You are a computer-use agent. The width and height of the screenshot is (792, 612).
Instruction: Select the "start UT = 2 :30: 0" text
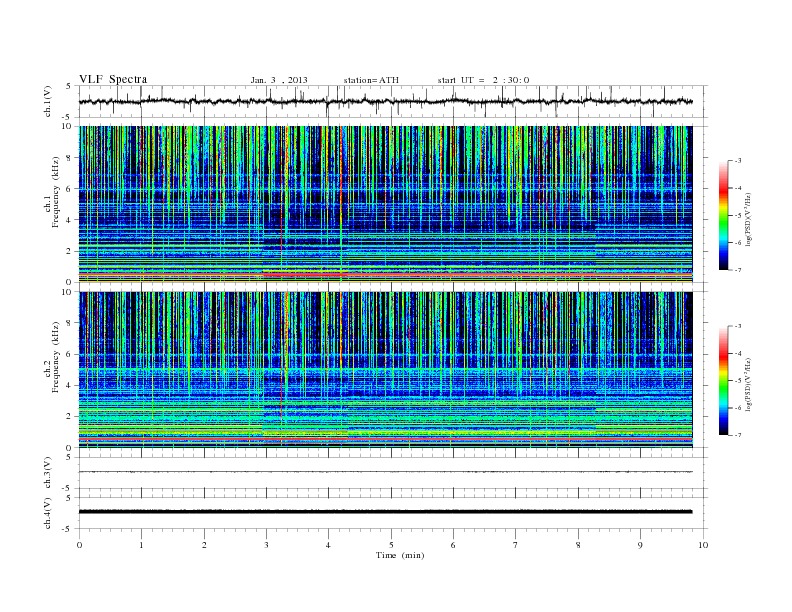coord(483,80)
